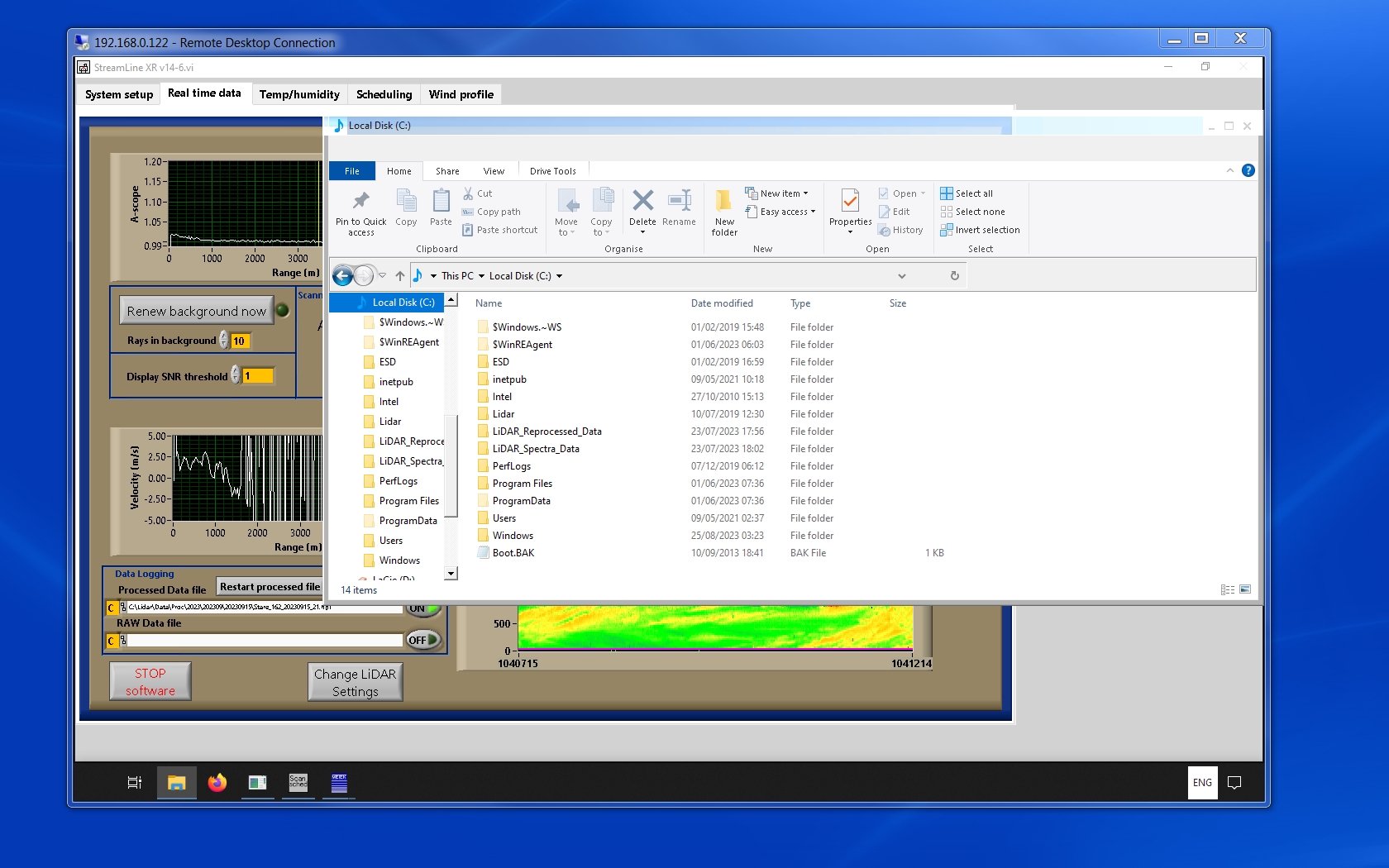The image size is (1389, 868).
Task: Open Properties from the ribbon
Action: (850, 201)
